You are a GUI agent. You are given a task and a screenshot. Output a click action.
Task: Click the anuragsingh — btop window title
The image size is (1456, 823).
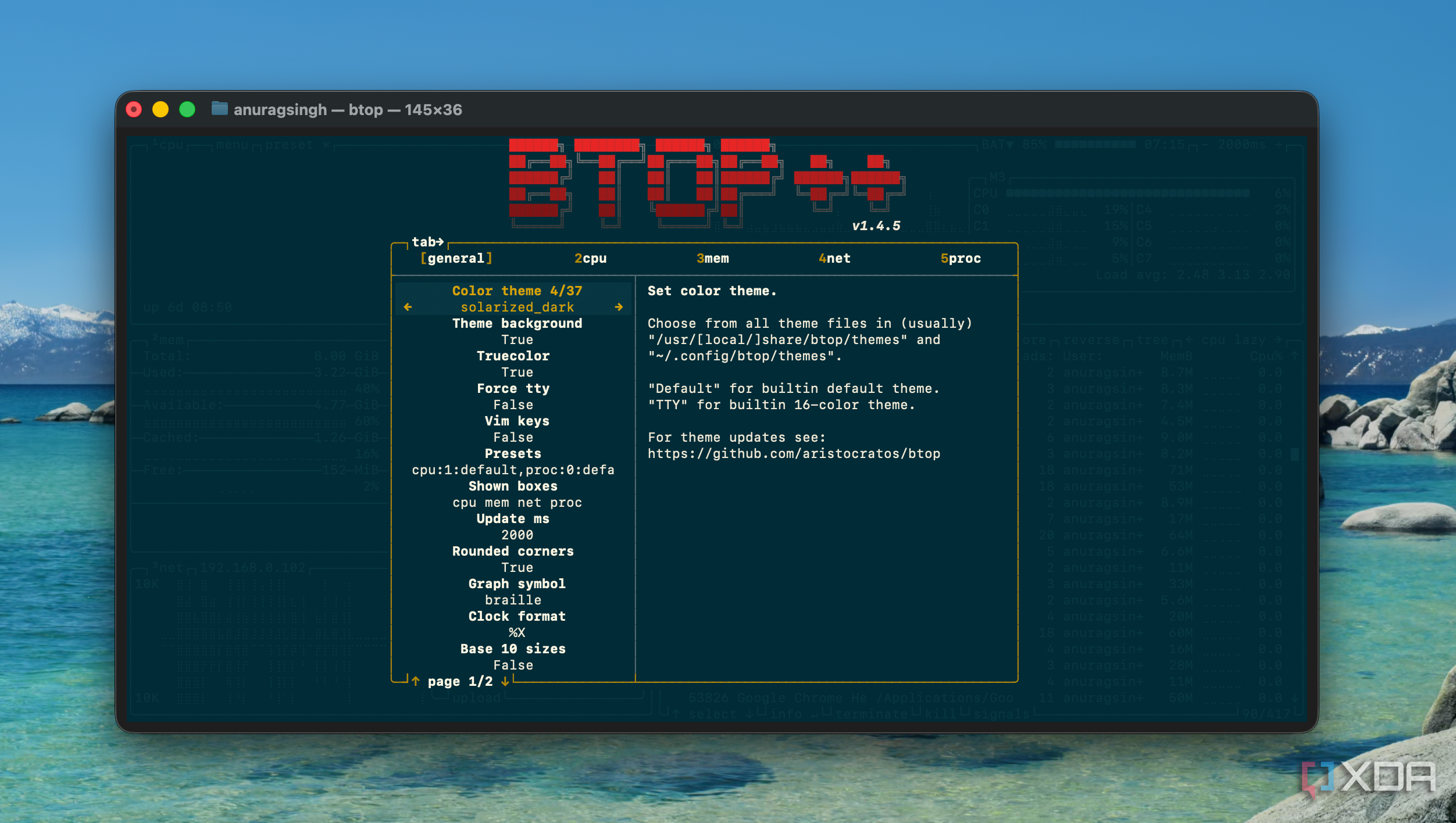(348, 110)
